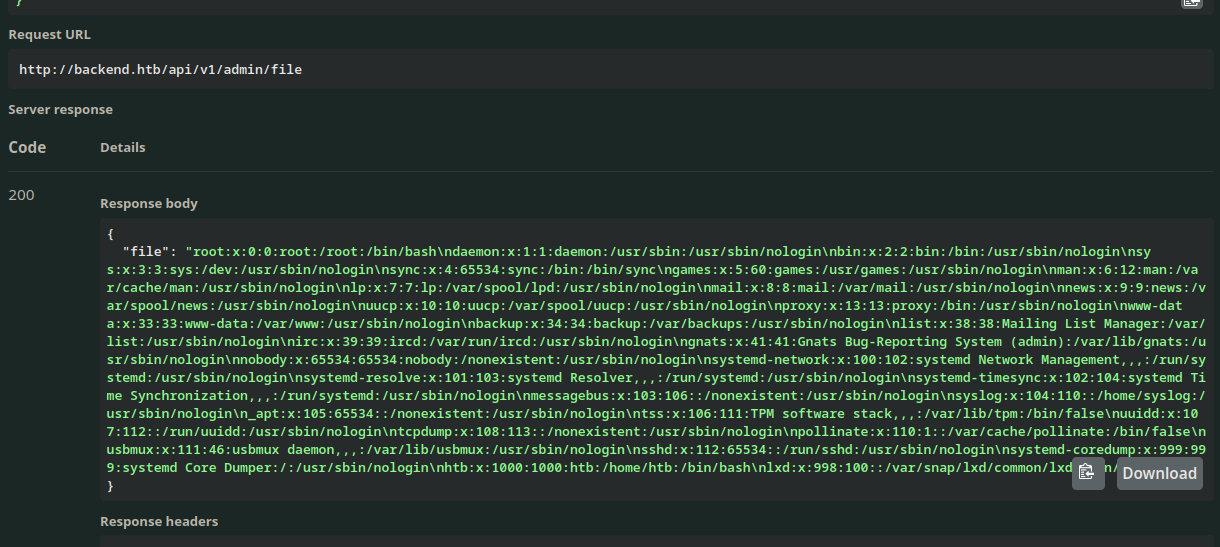Click the 200 status code
This screenshot has width=1220, height=547.
coord(21,195)
